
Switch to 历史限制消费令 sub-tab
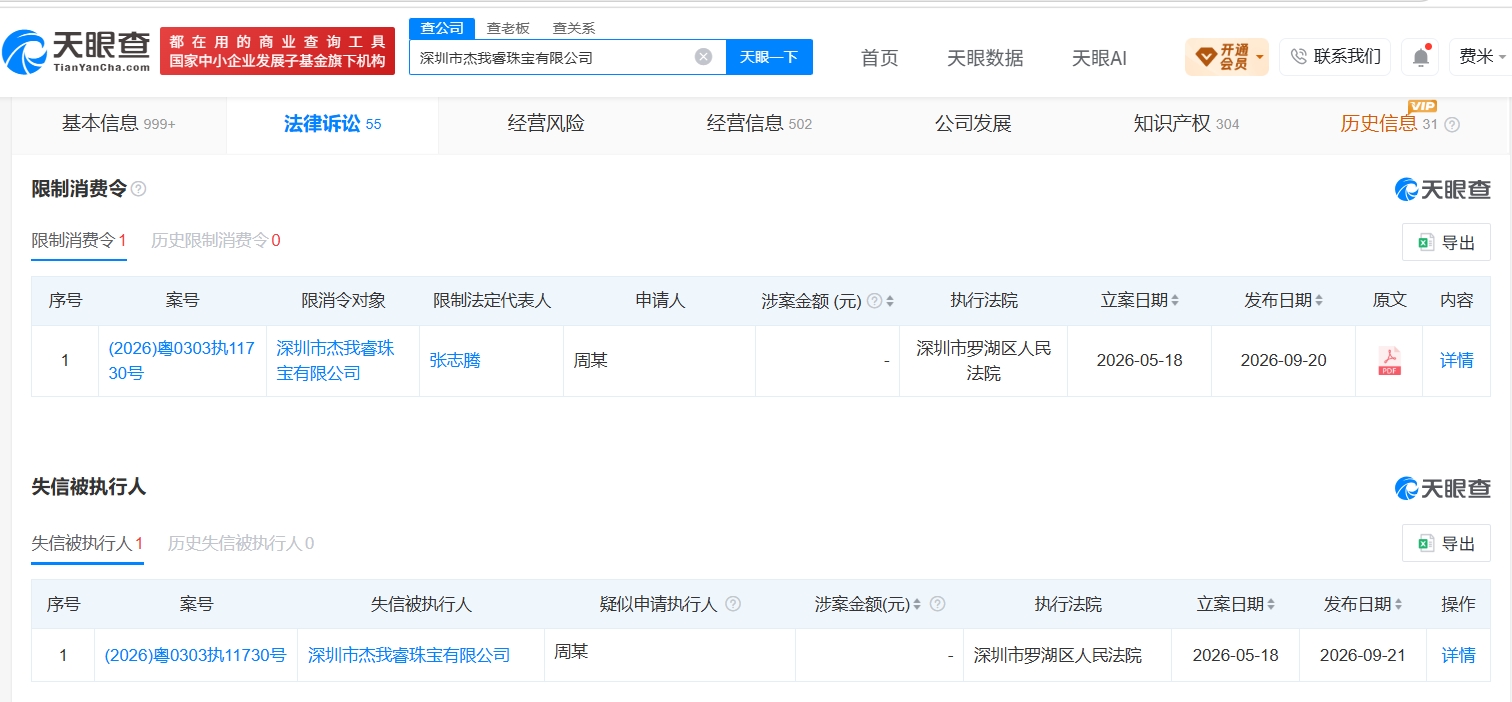coord(216,241)
